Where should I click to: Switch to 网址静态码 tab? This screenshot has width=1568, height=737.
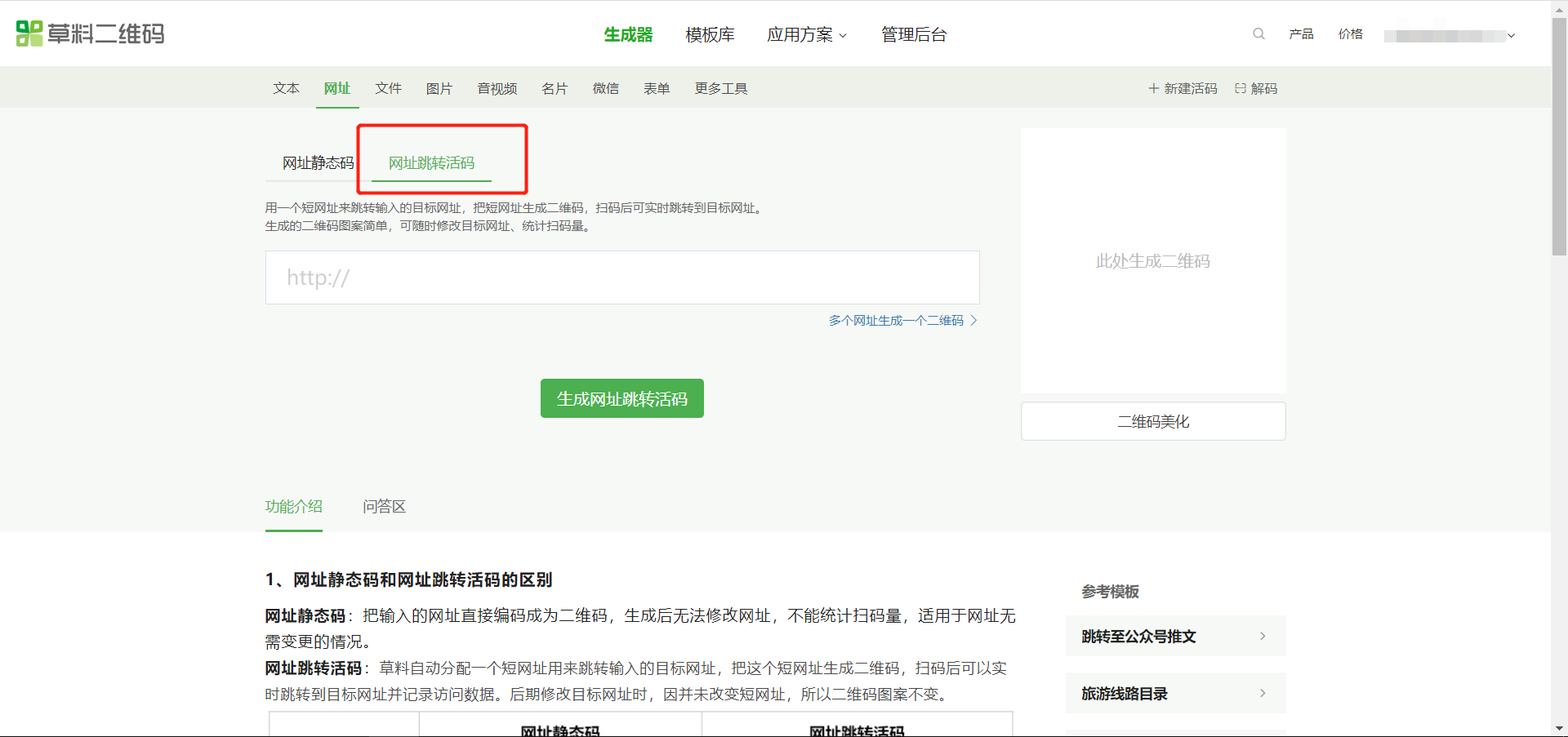tap(318, 163)
